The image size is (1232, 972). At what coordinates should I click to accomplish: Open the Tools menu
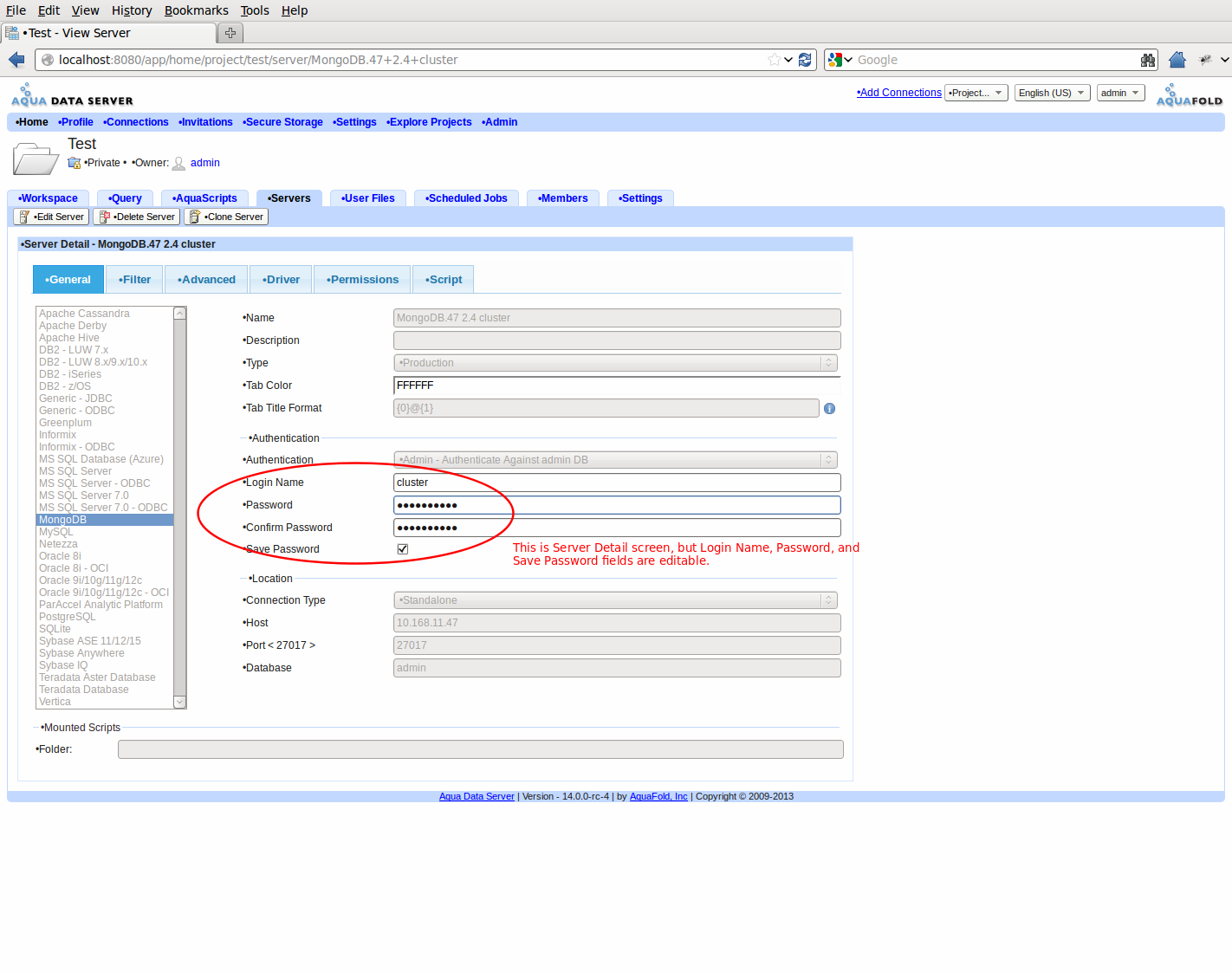pyautogui.click(x=255, y=10)
